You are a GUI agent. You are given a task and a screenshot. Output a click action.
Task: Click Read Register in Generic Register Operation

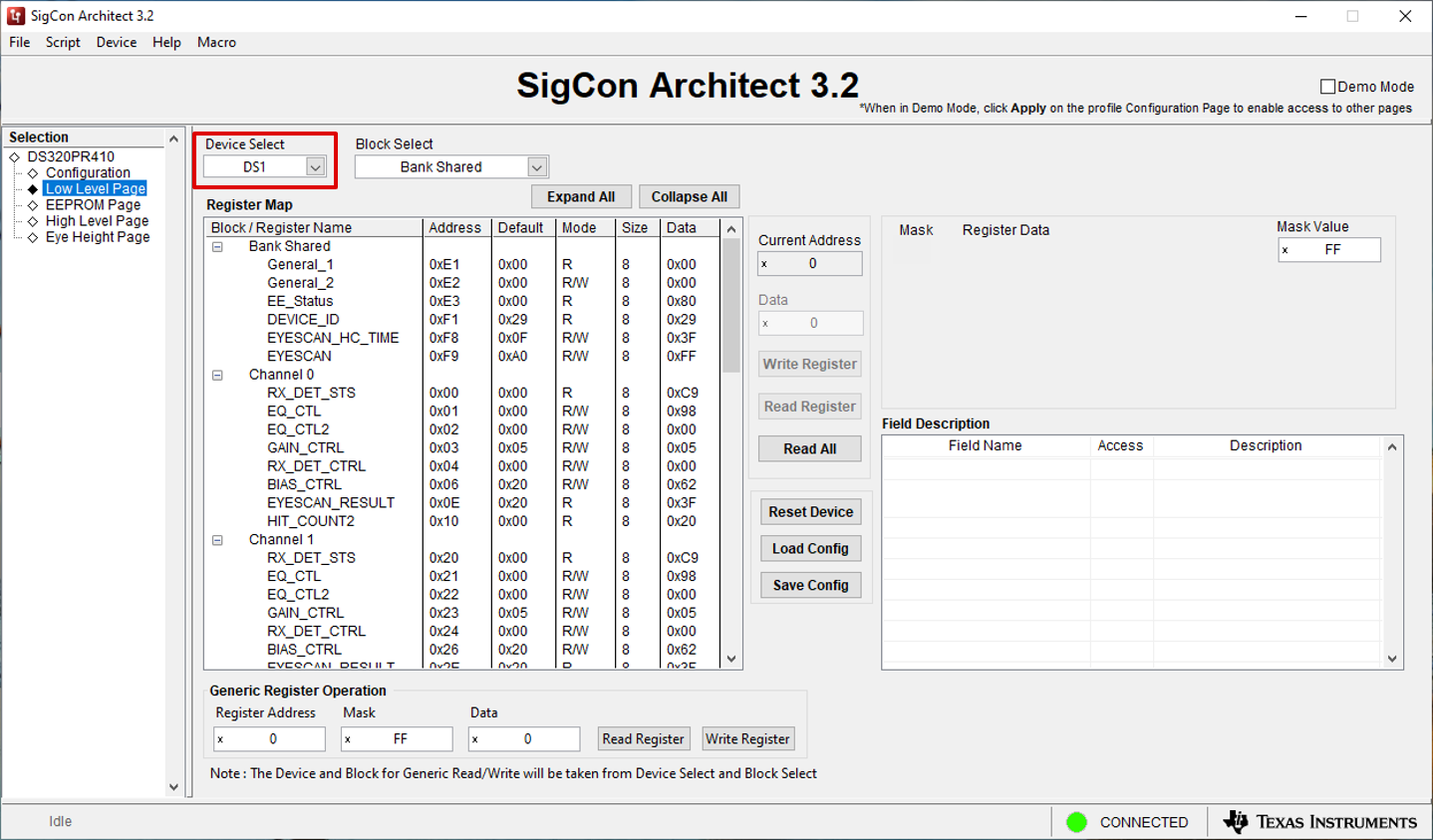coord(643,739)
